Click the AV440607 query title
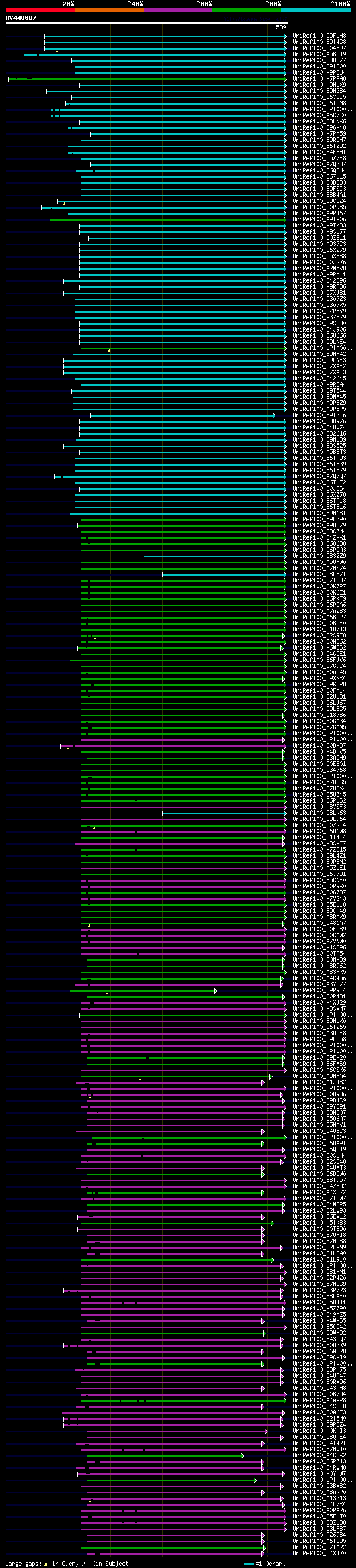Viewport: 356px width, 1568px height. click(21, 18)
